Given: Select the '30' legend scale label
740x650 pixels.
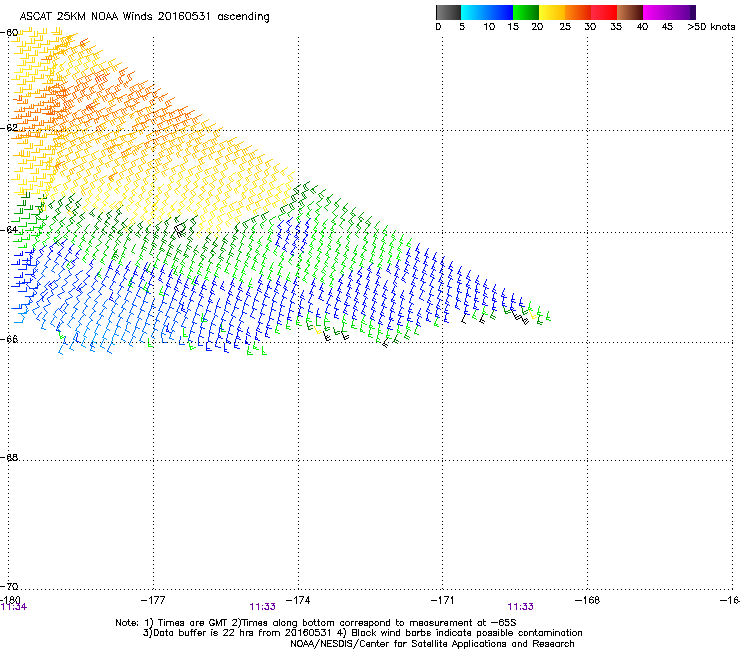Looking at the screenshot, I should point(590,27).
